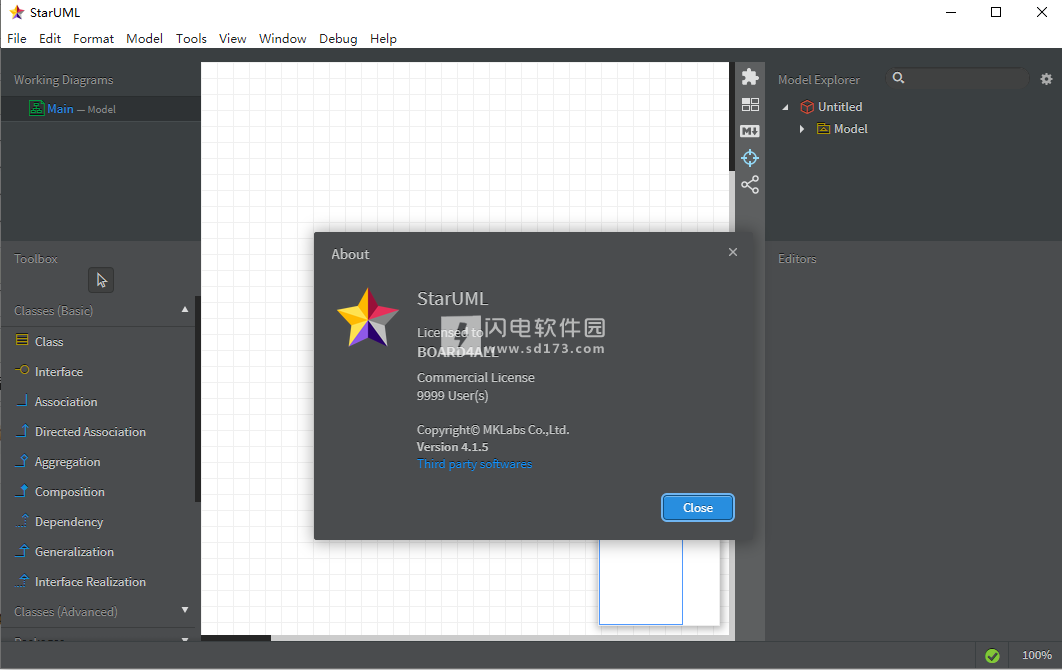Dismiss About dialog with X button
1062x670 pixels.
pos(733,252)
